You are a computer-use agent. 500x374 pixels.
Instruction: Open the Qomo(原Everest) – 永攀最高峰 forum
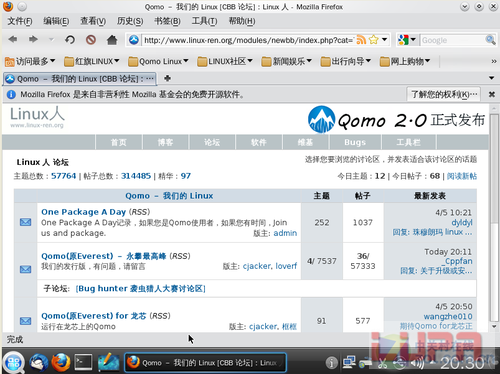pyautogui.click(x=104, y=256)
